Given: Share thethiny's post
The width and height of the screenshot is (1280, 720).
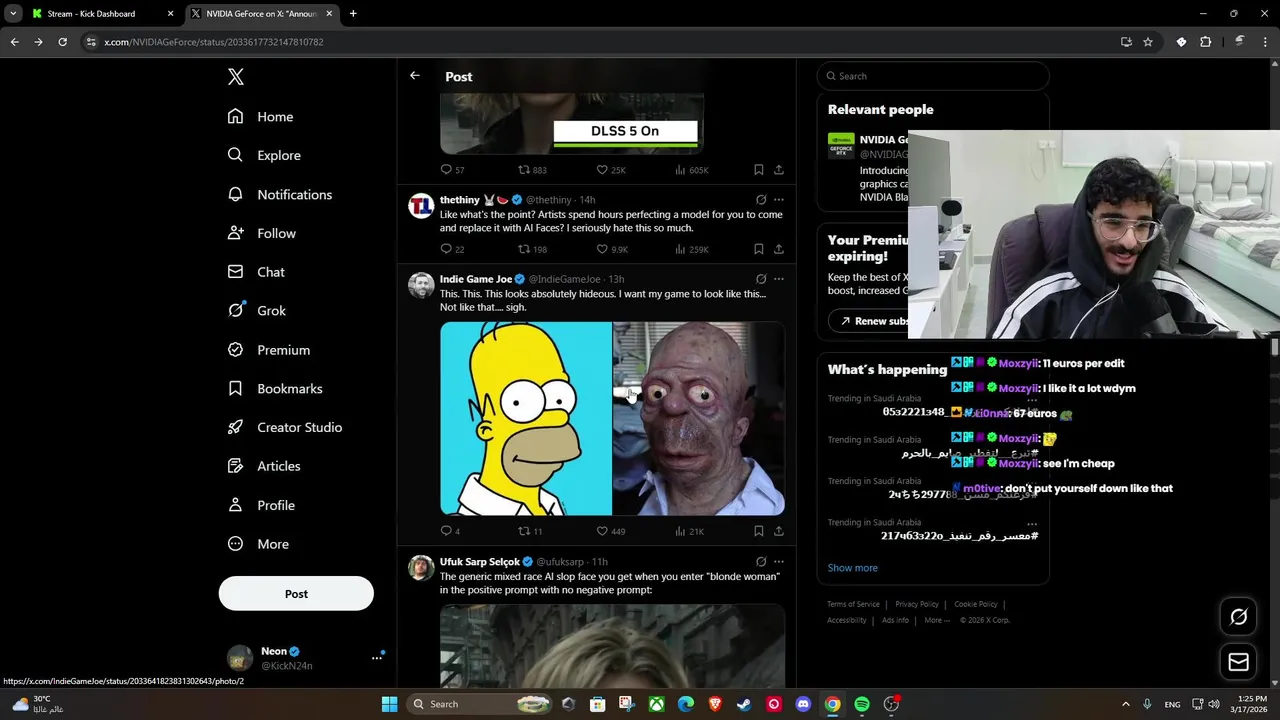Looking at the screenshot, I should 779,249.
